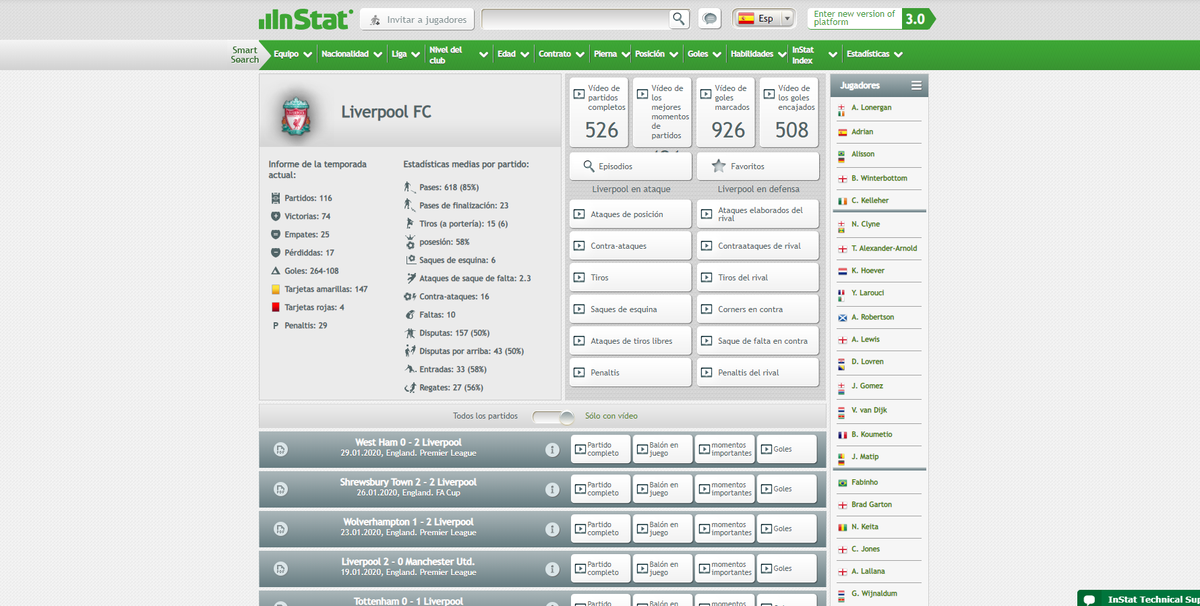Open the chat bubble icon
Screen dimensions: 1200x606
710,19
